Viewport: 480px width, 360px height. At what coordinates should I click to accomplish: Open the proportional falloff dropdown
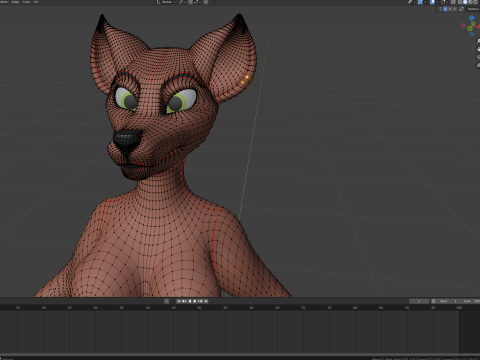coord(213,2)
